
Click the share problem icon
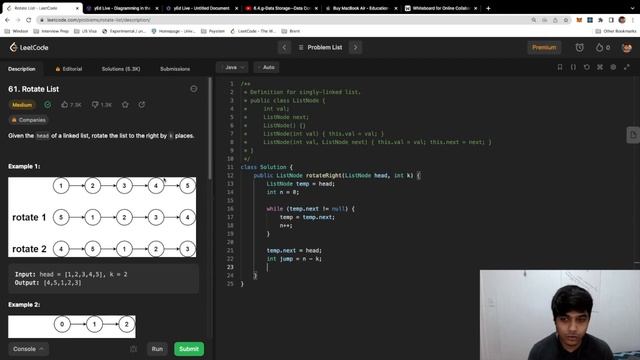pyautogui.click(x=142, y=105)
